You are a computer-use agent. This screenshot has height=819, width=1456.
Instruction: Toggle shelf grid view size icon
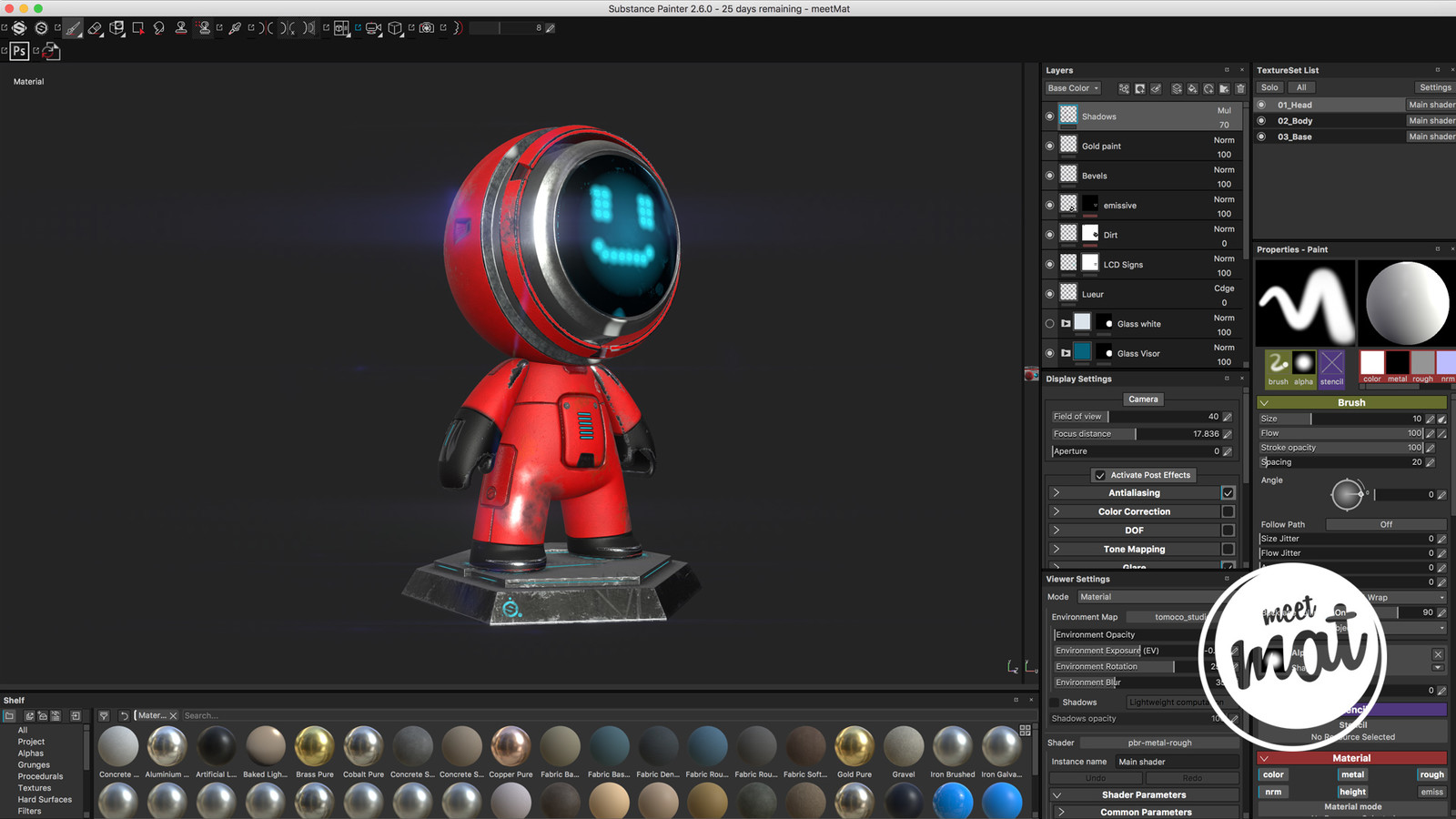1026,730
